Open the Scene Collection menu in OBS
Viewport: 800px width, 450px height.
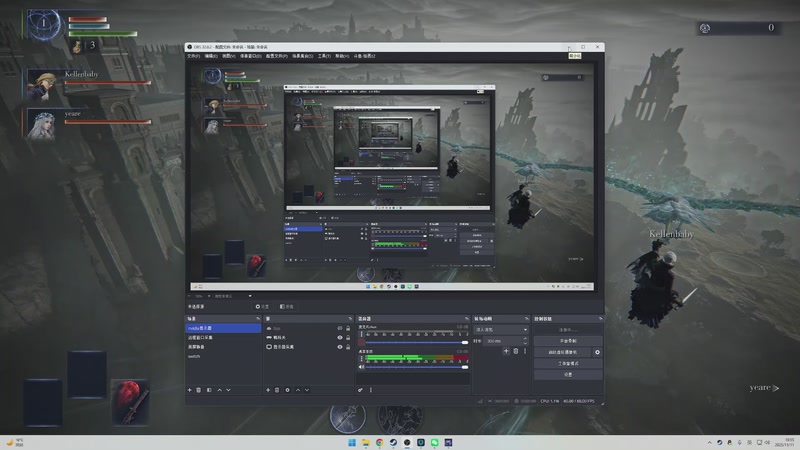click(x=303, y=56)
